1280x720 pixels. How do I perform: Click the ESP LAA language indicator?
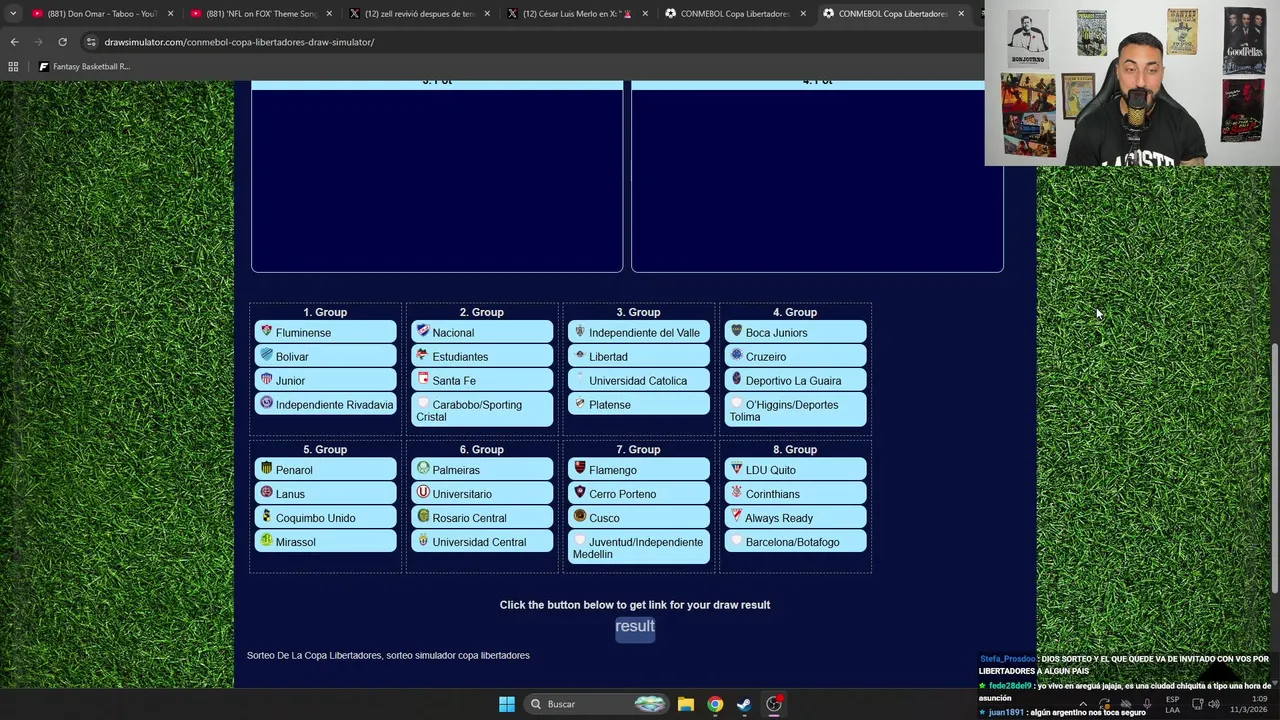[x=1172, y=704]
